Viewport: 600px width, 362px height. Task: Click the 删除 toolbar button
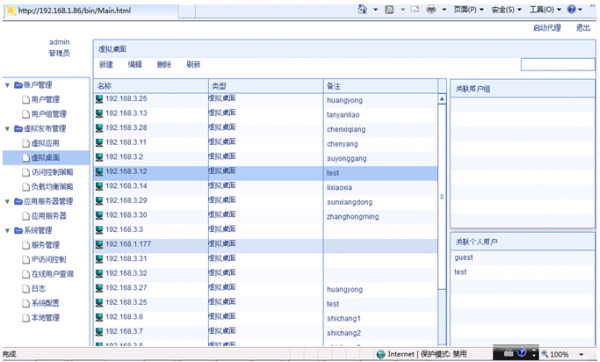[x=164, y=64]
